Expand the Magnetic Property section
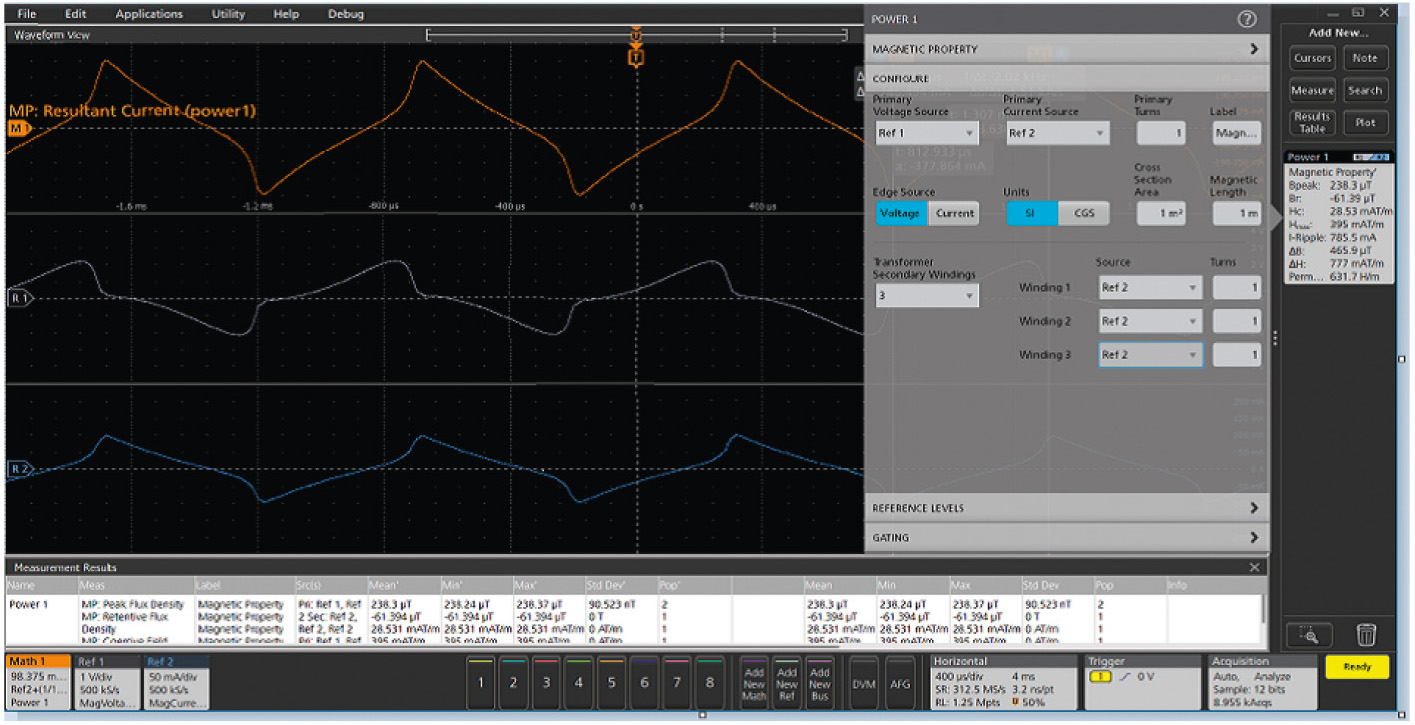 (x=1066, y=49)
